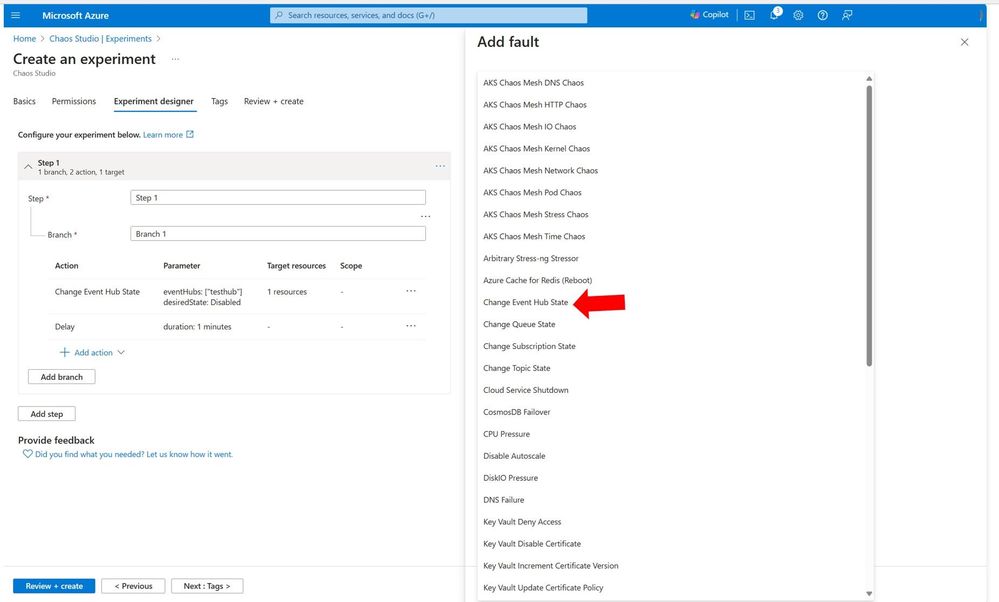Click the fault list scrollbar thumb
Screen dimensions: 999x602
click(869, 226)
